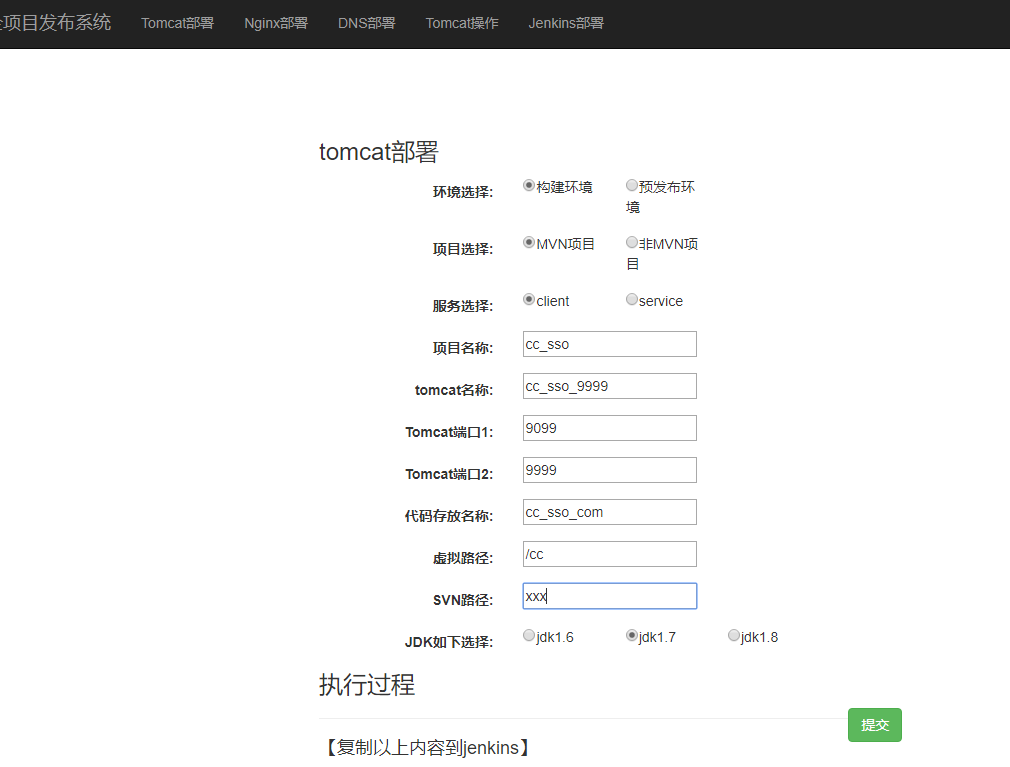Click the 环境选择 label text

coord(462,192)
